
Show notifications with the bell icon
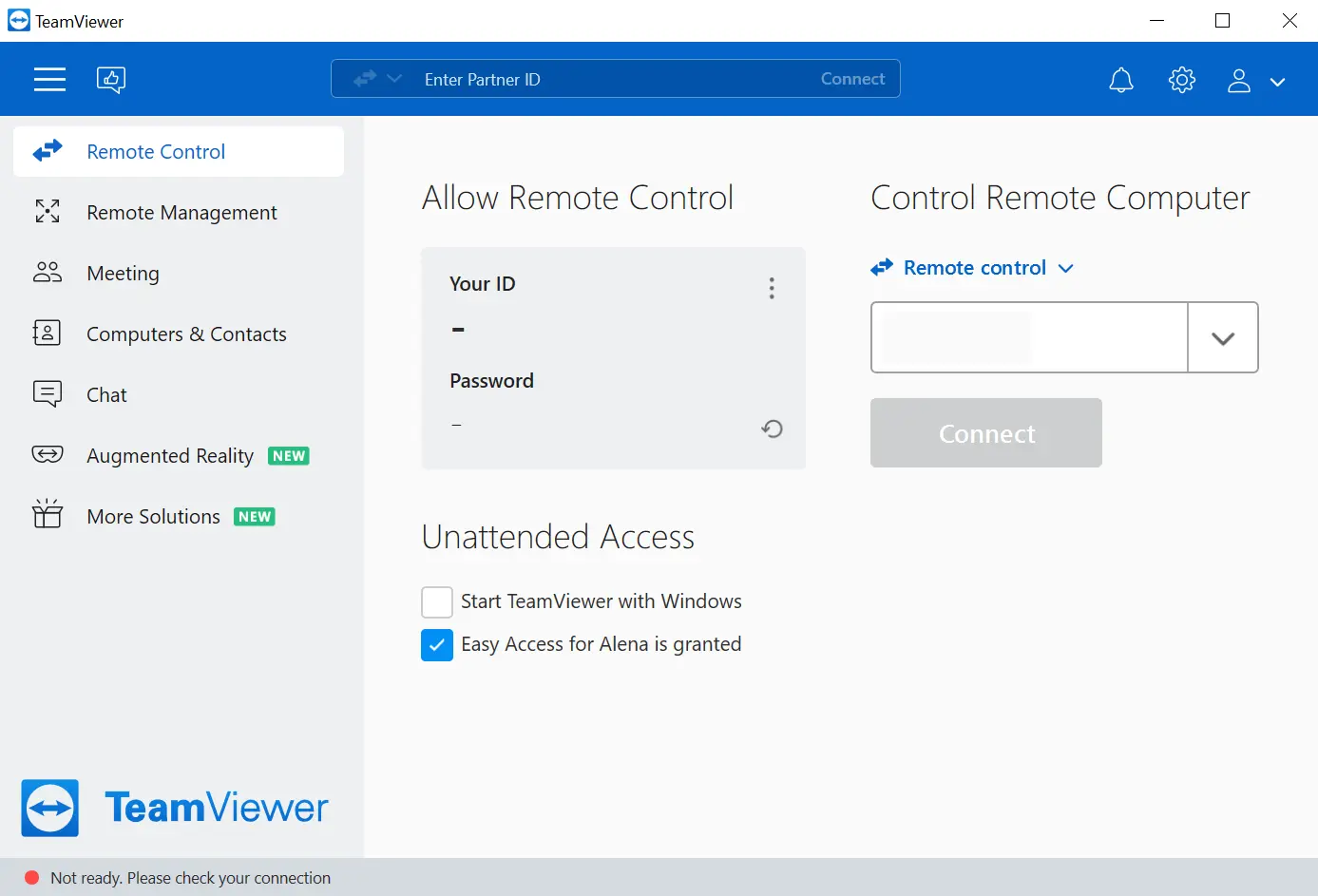(x=1121, y=80)
